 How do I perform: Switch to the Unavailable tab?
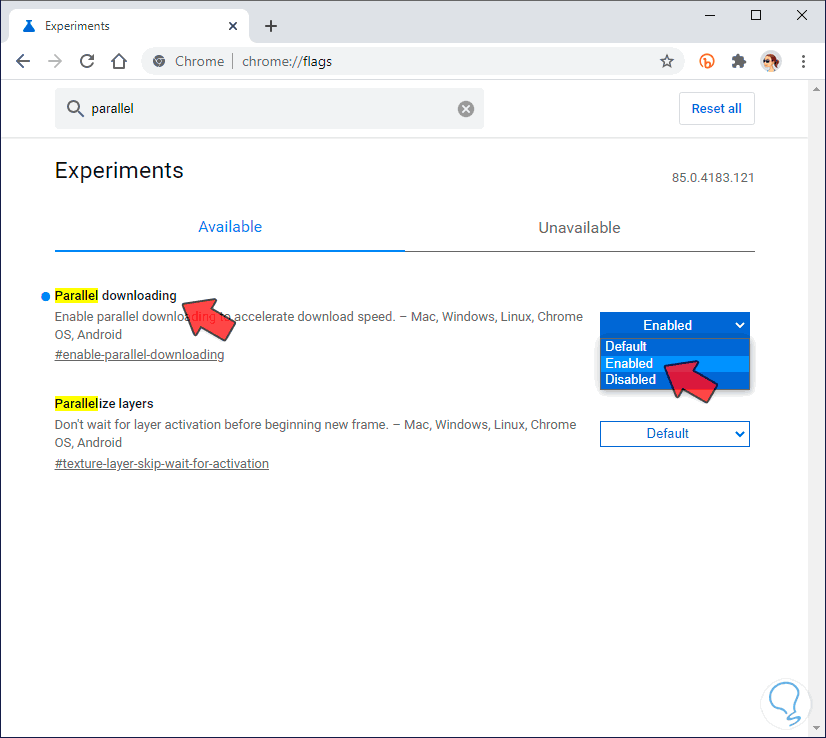coord(579,228)
